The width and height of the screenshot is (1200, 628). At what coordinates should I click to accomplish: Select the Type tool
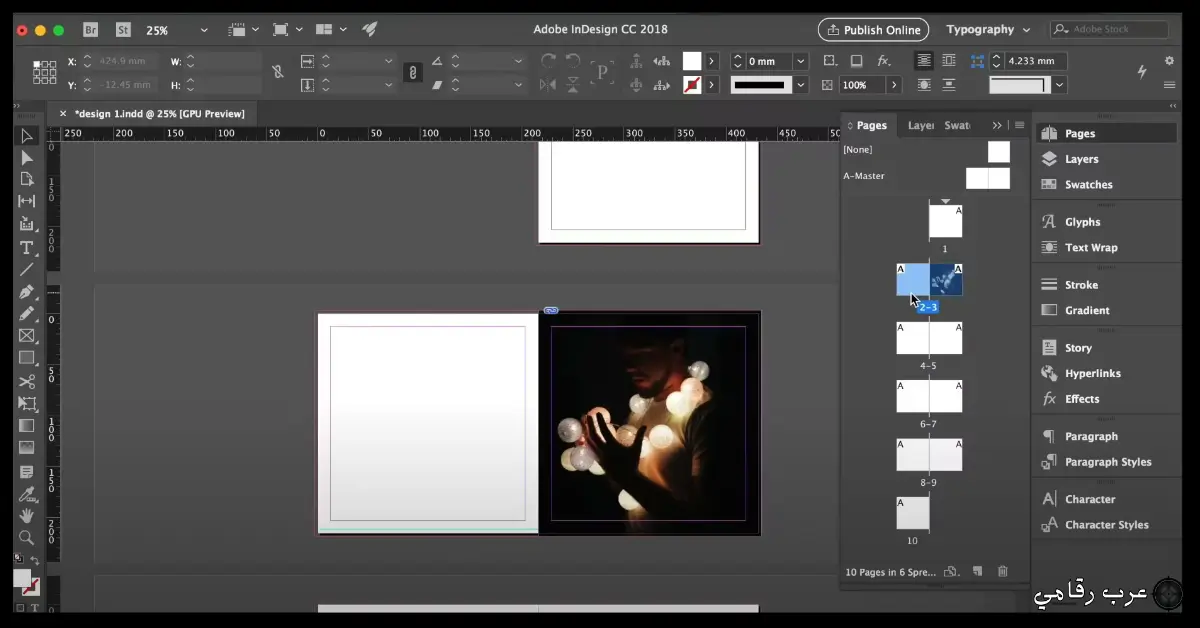tap(27, 247)
